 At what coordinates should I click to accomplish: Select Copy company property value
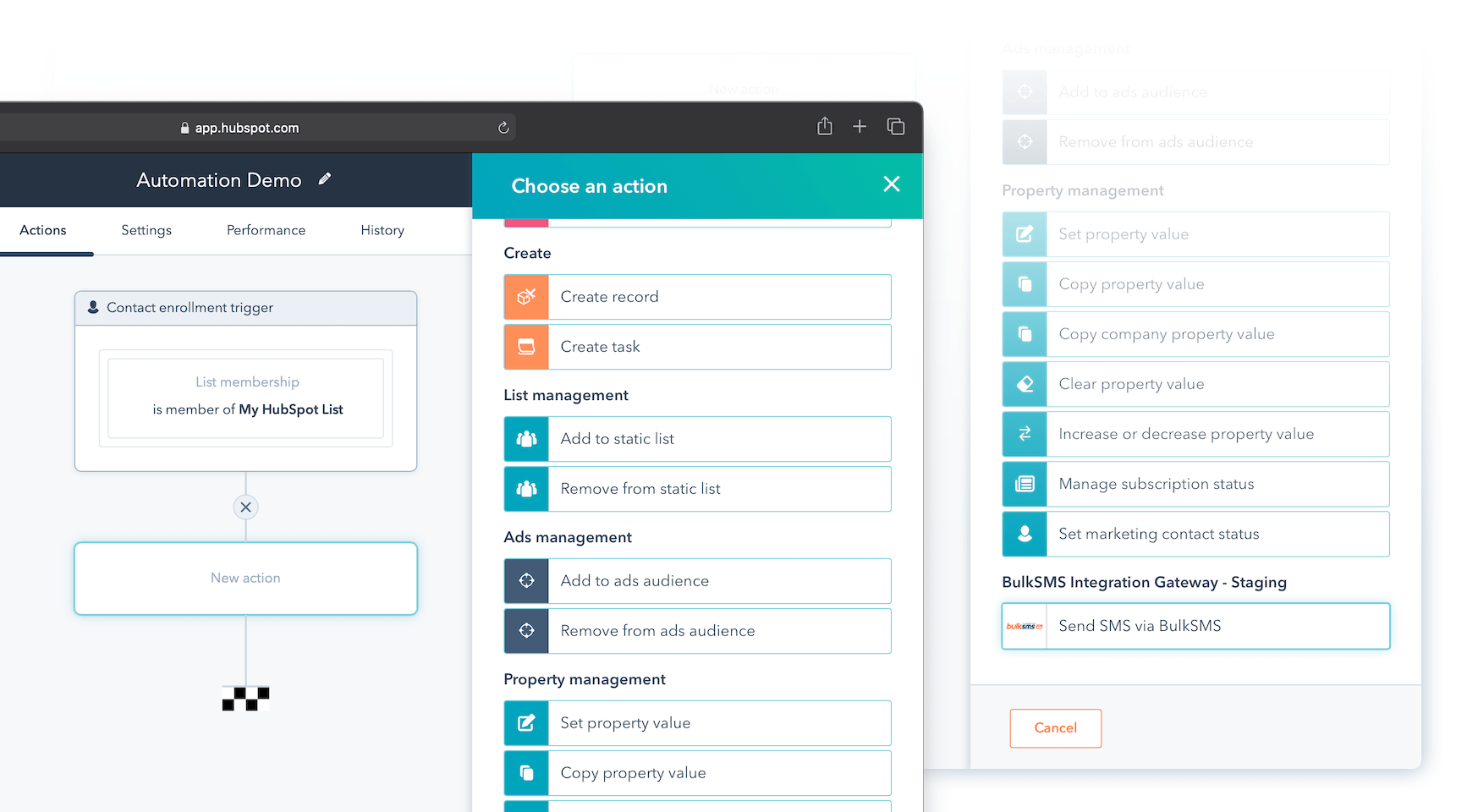(x=1195, y=334)
